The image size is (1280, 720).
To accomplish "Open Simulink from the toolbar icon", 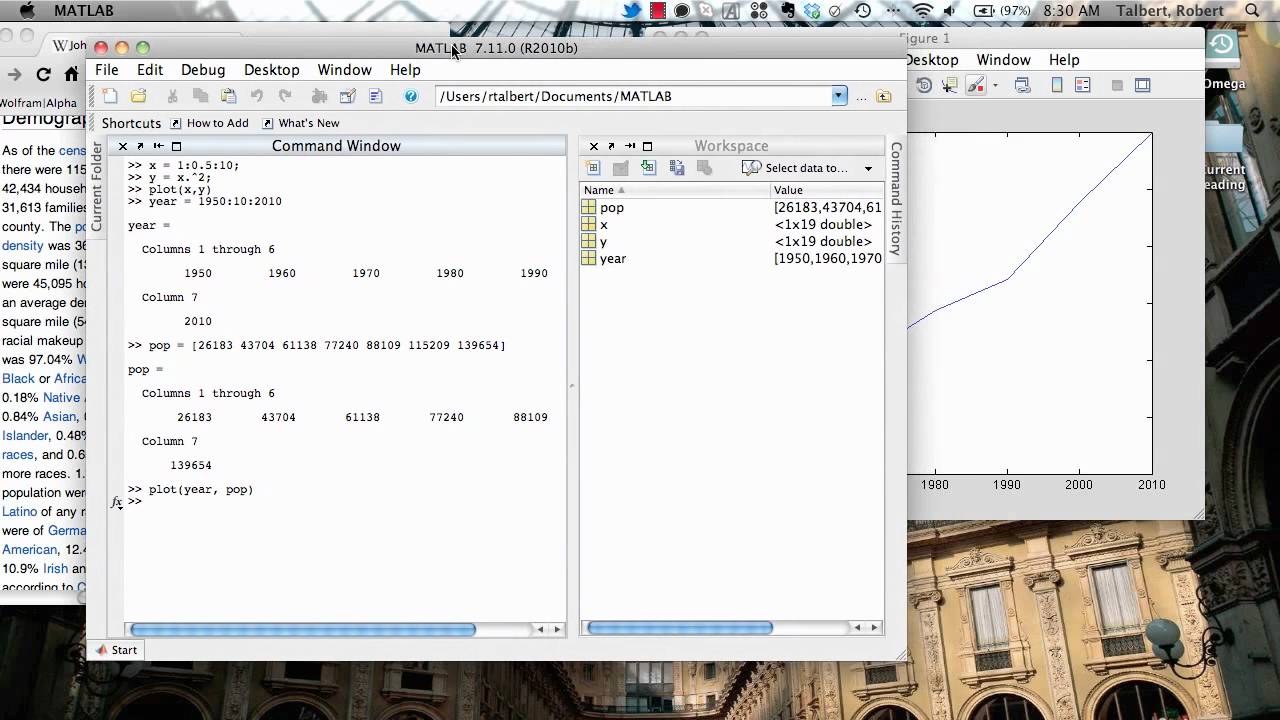I will tap(319, 96).
